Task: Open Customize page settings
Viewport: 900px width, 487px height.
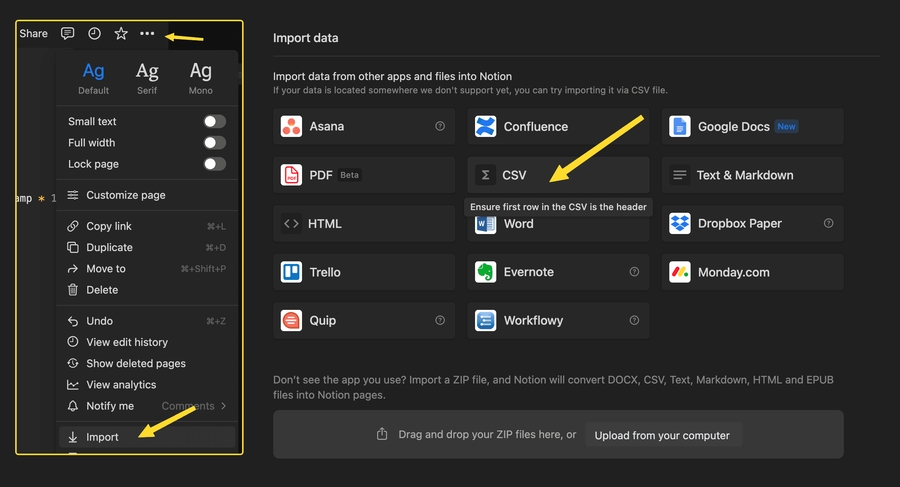Action: click(x=125, y=195)
